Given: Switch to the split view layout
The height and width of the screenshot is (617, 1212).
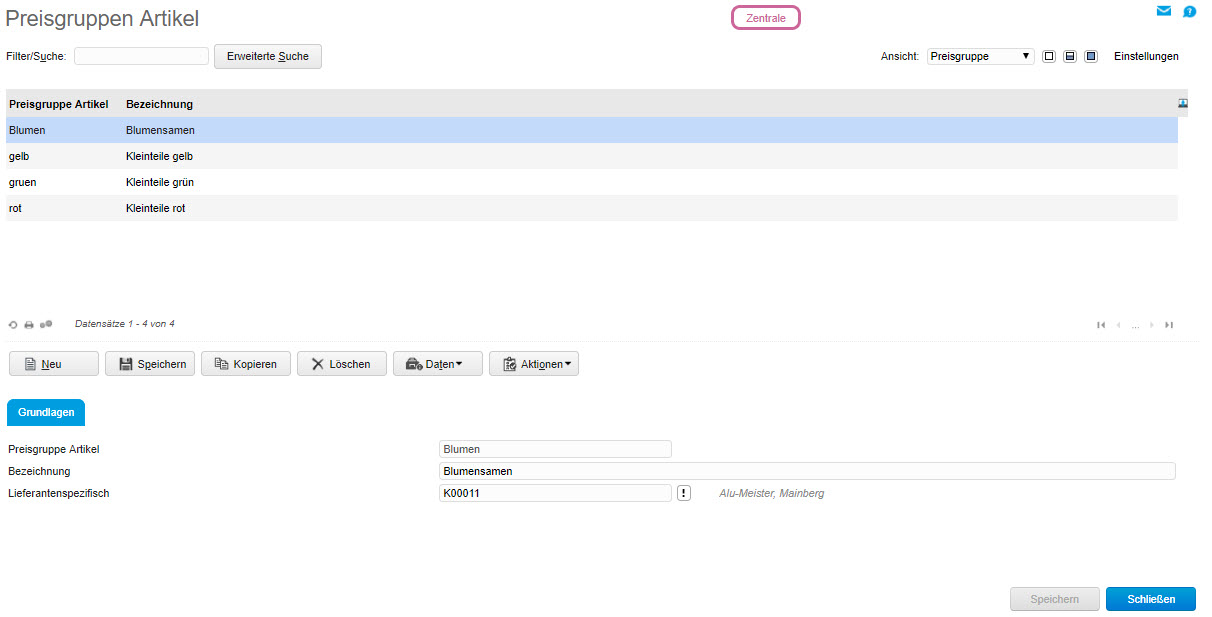Looking at the screenshot, I should point(1070,57).
